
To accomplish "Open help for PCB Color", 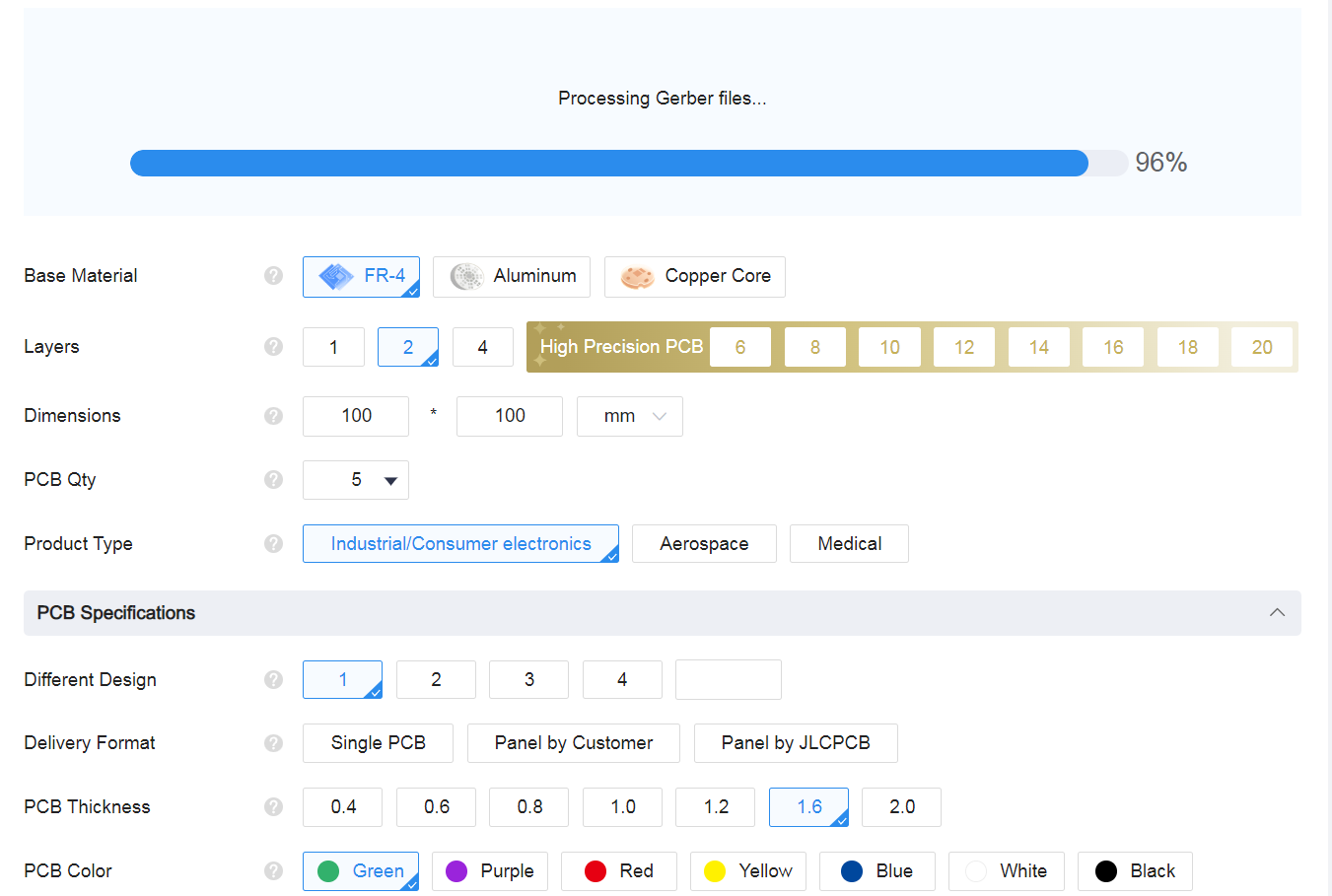I will pos(273,871).
